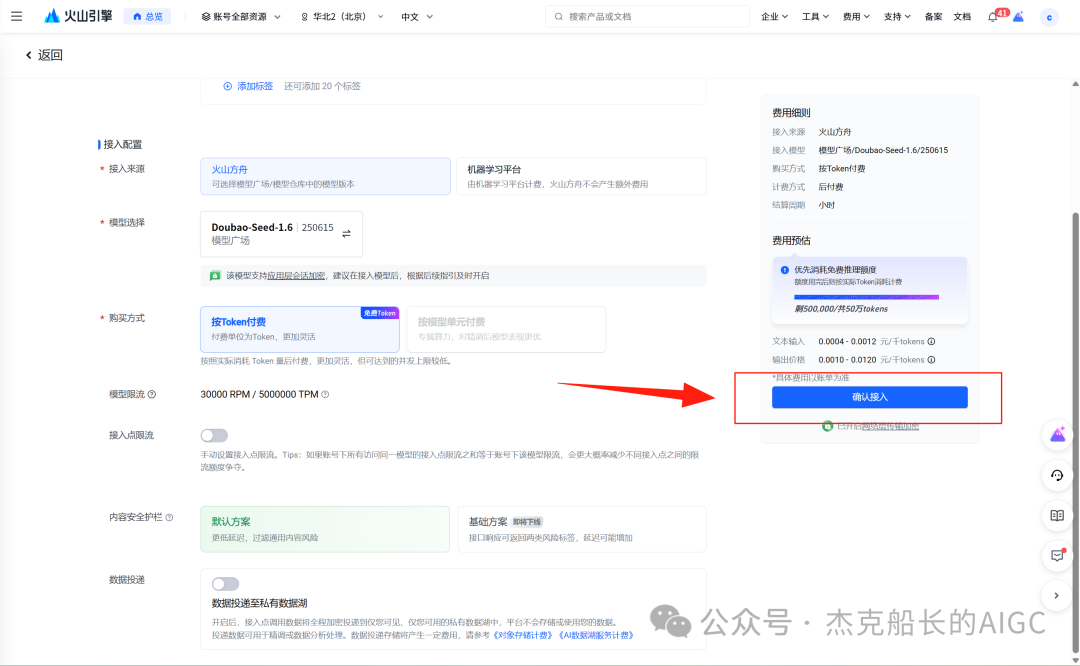1080x666 pixels.
Task: Click the 剩500,000/共50万tokens text
Action: pos(841,309)
